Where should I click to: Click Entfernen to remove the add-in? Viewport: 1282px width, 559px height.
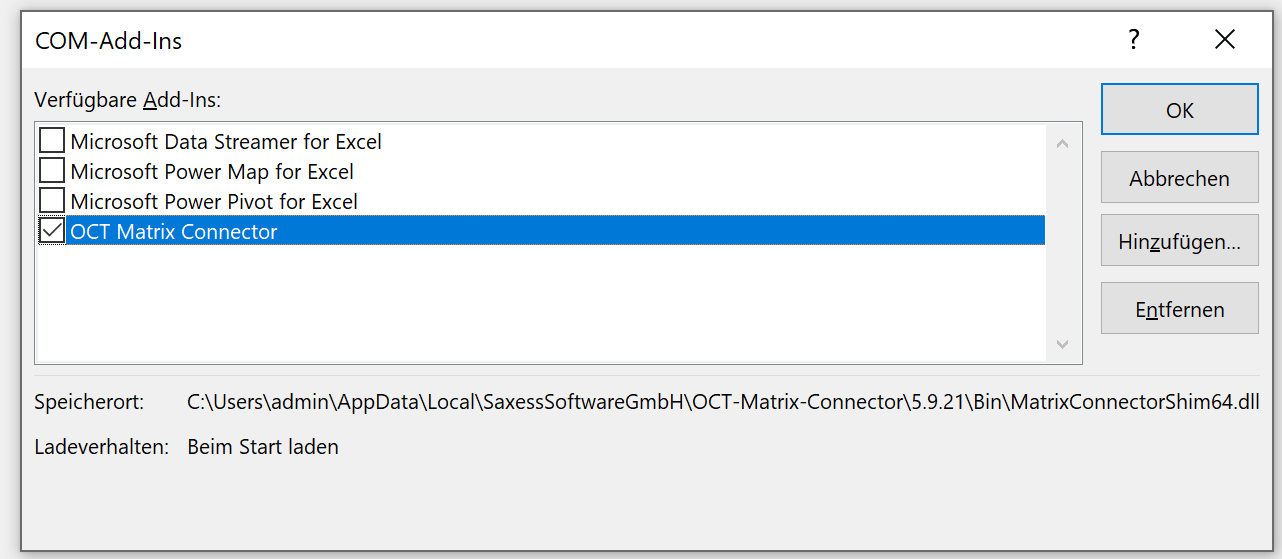click(1179, 309)
